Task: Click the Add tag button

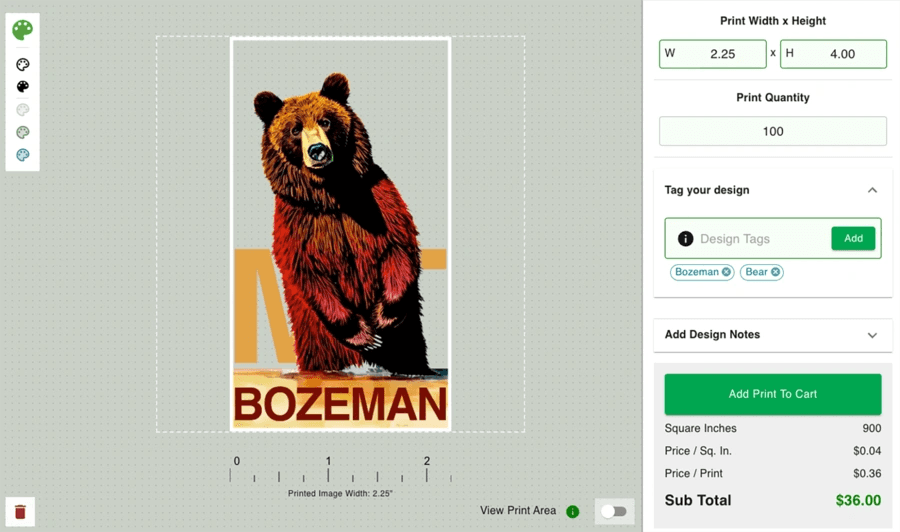Action: (x=853, y=238)
